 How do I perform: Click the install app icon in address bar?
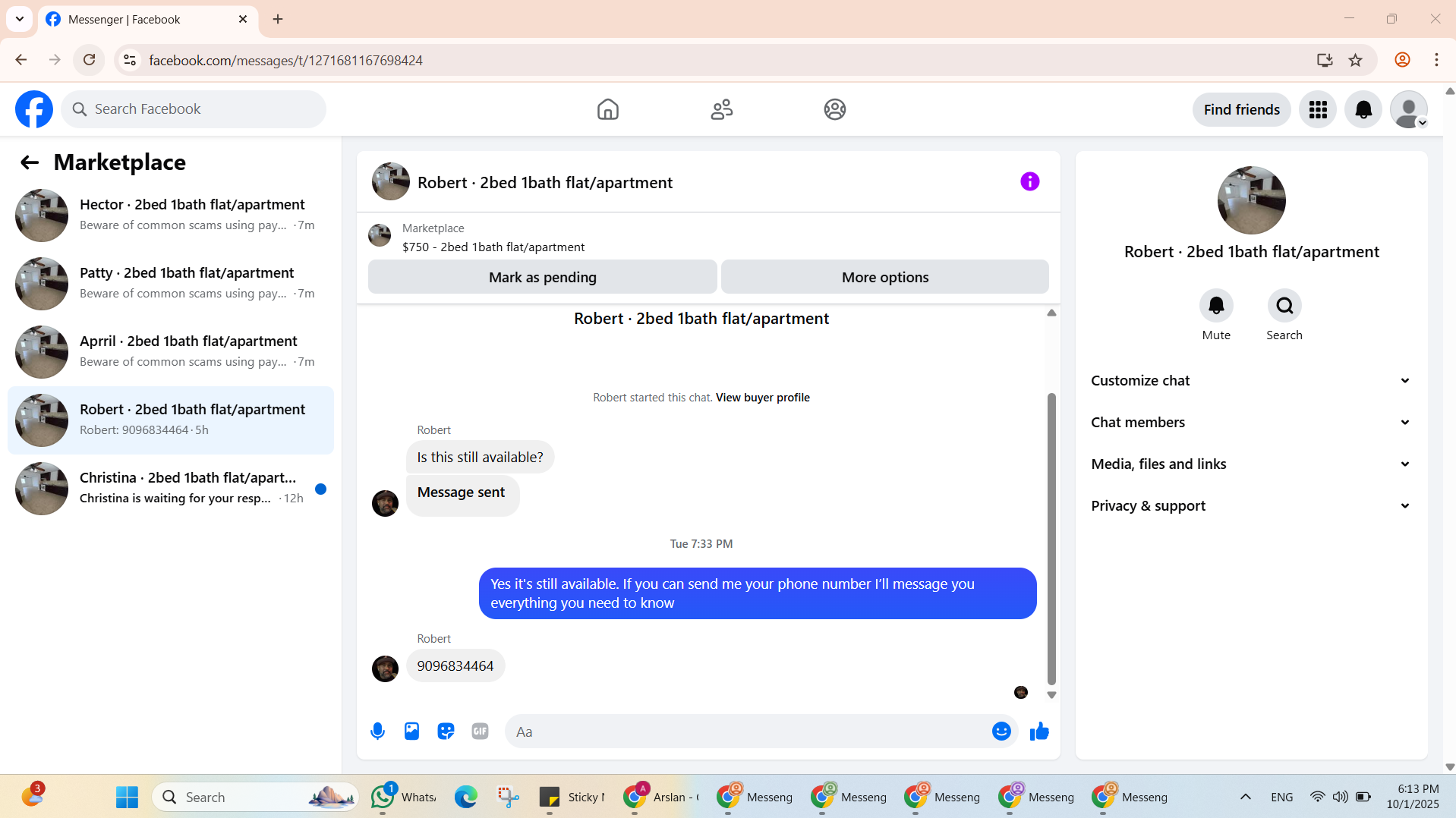[1325, 60]
